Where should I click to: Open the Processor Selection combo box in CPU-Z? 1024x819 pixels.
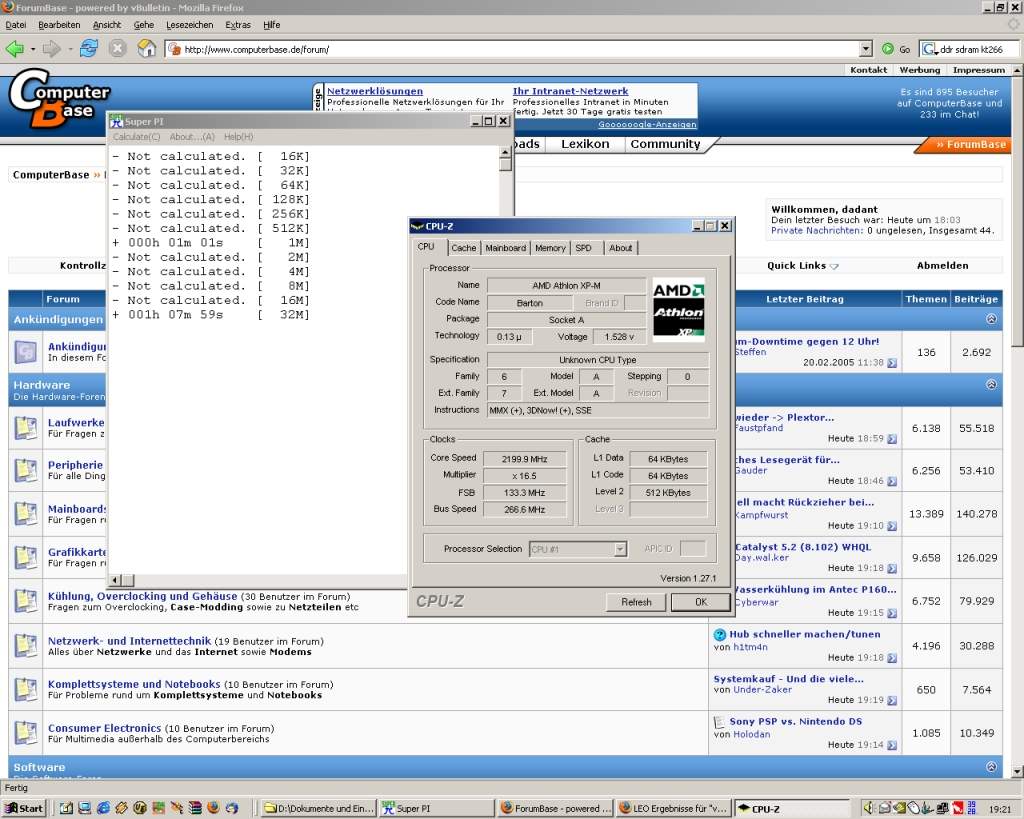pos(578,549)
